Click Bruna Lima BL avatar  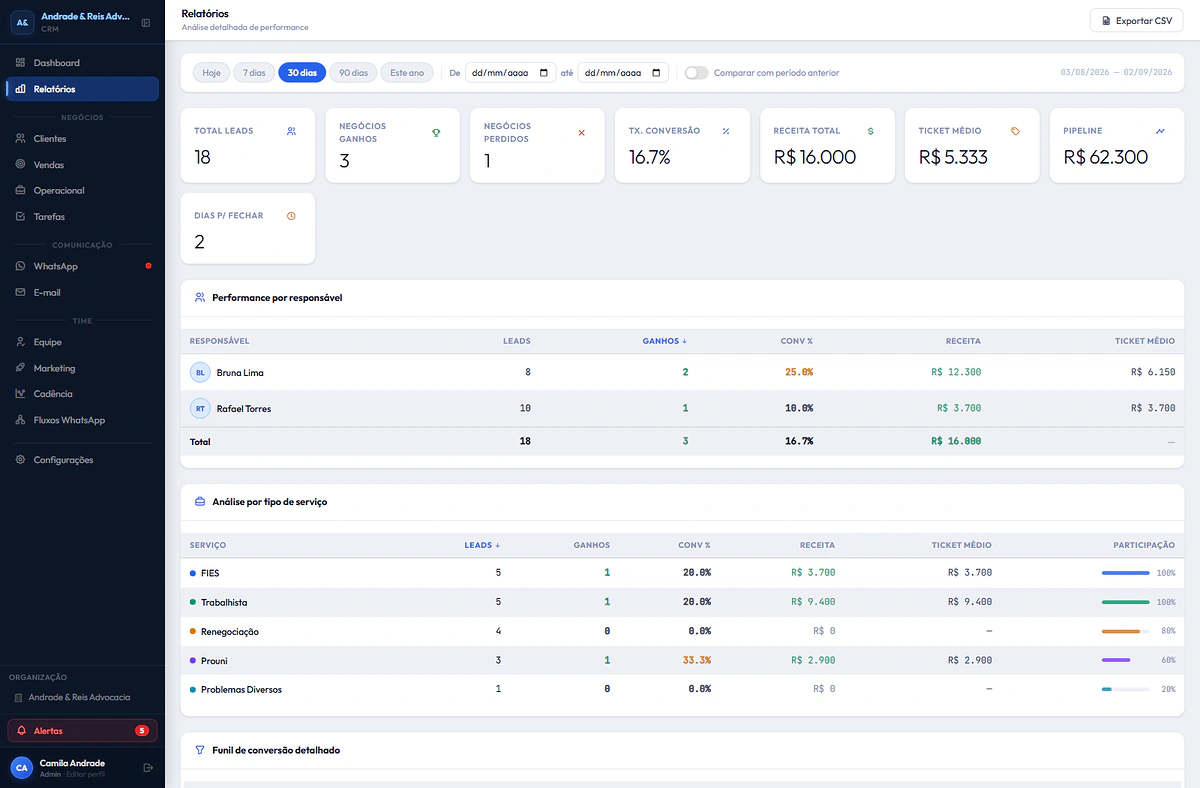(200, 372)
